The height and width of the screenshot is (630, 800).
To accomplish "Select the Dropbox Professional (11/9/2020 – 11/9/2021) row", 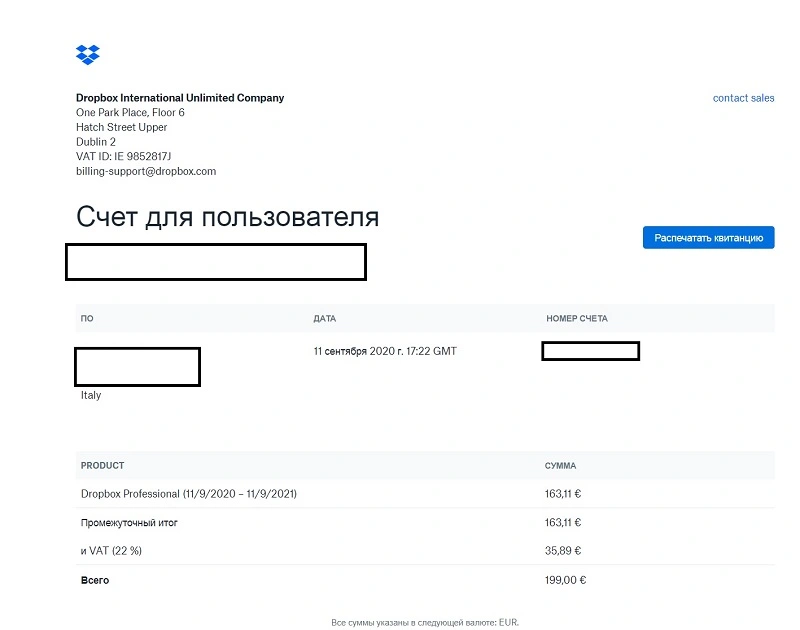I will coord(425,494).
